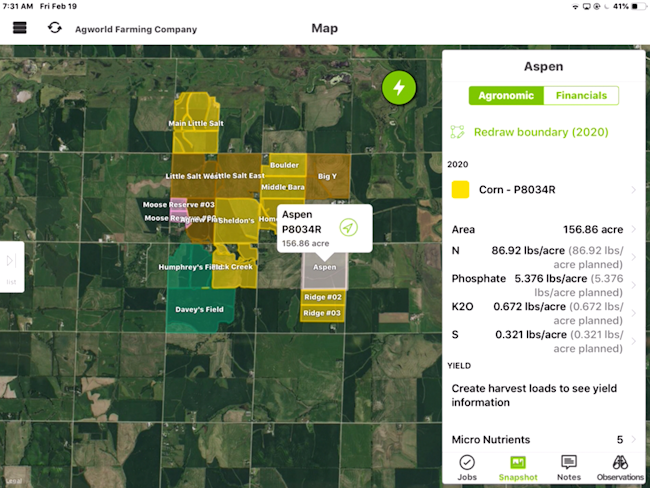Screen dimensions: 650x488
Task: Open the Observations binoculars icon
Action: click(x=620, y=467)
